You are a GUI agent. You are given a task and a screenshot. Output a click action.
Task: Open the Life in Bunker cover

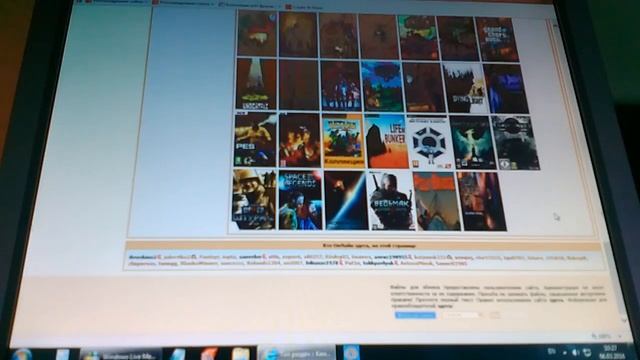(386, 141)
